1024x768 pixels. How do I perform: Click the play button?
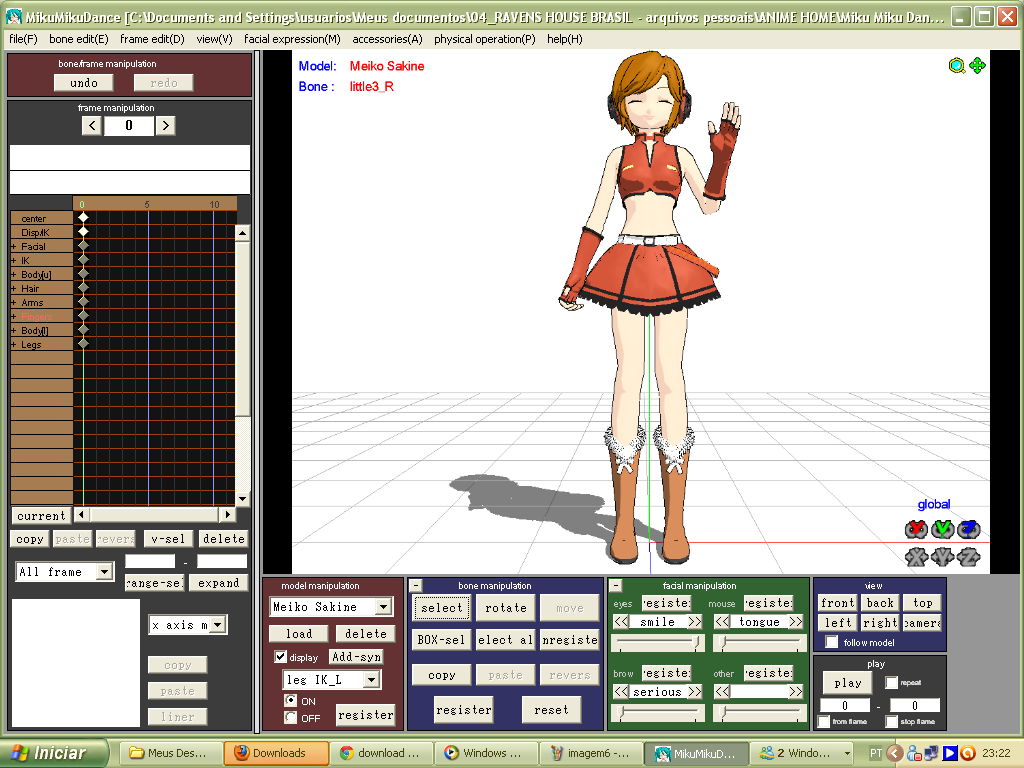(x=847, y=682)
